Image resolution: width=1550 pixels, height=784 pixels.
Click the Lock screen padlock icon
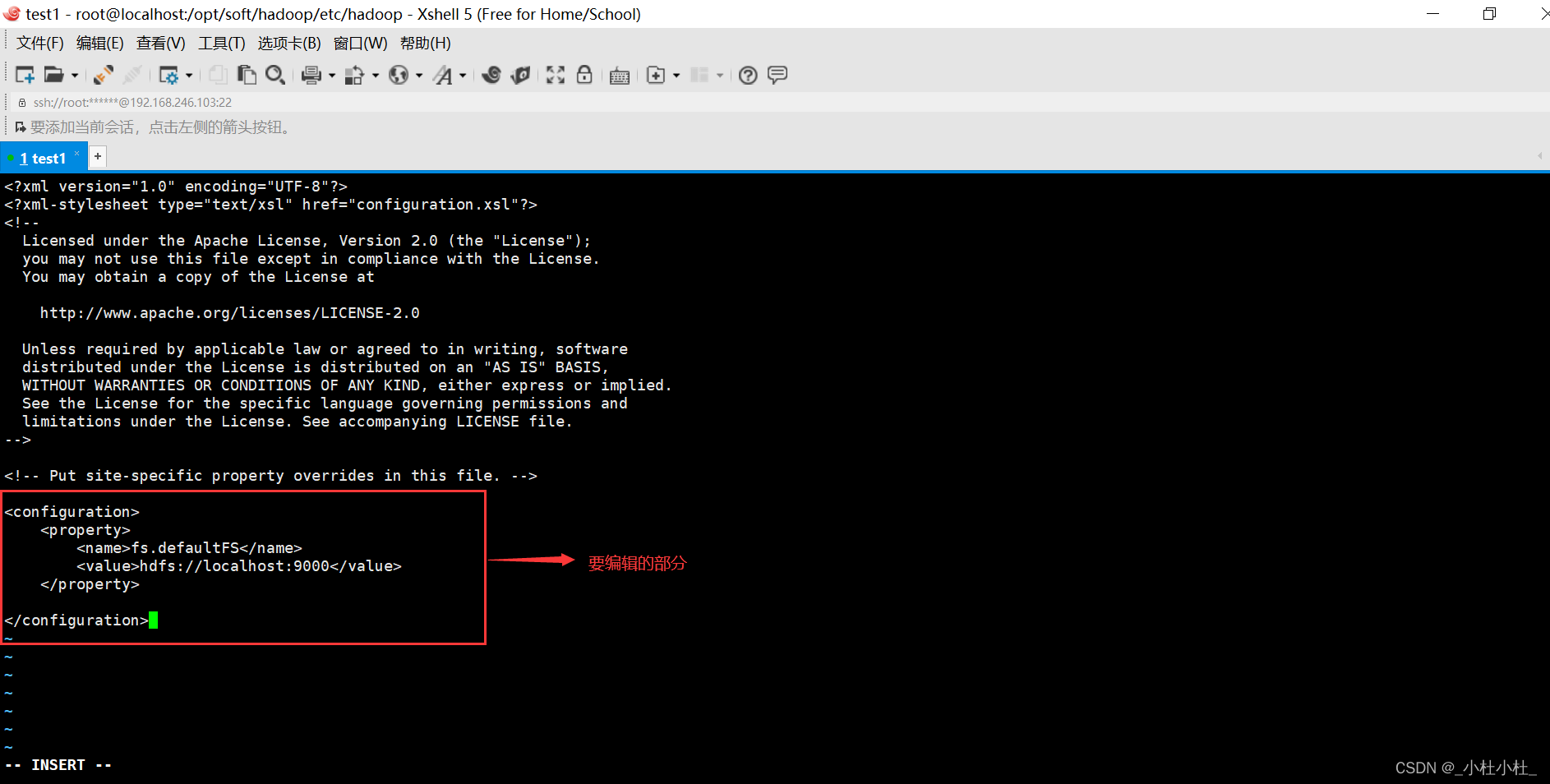coord(584,75)
